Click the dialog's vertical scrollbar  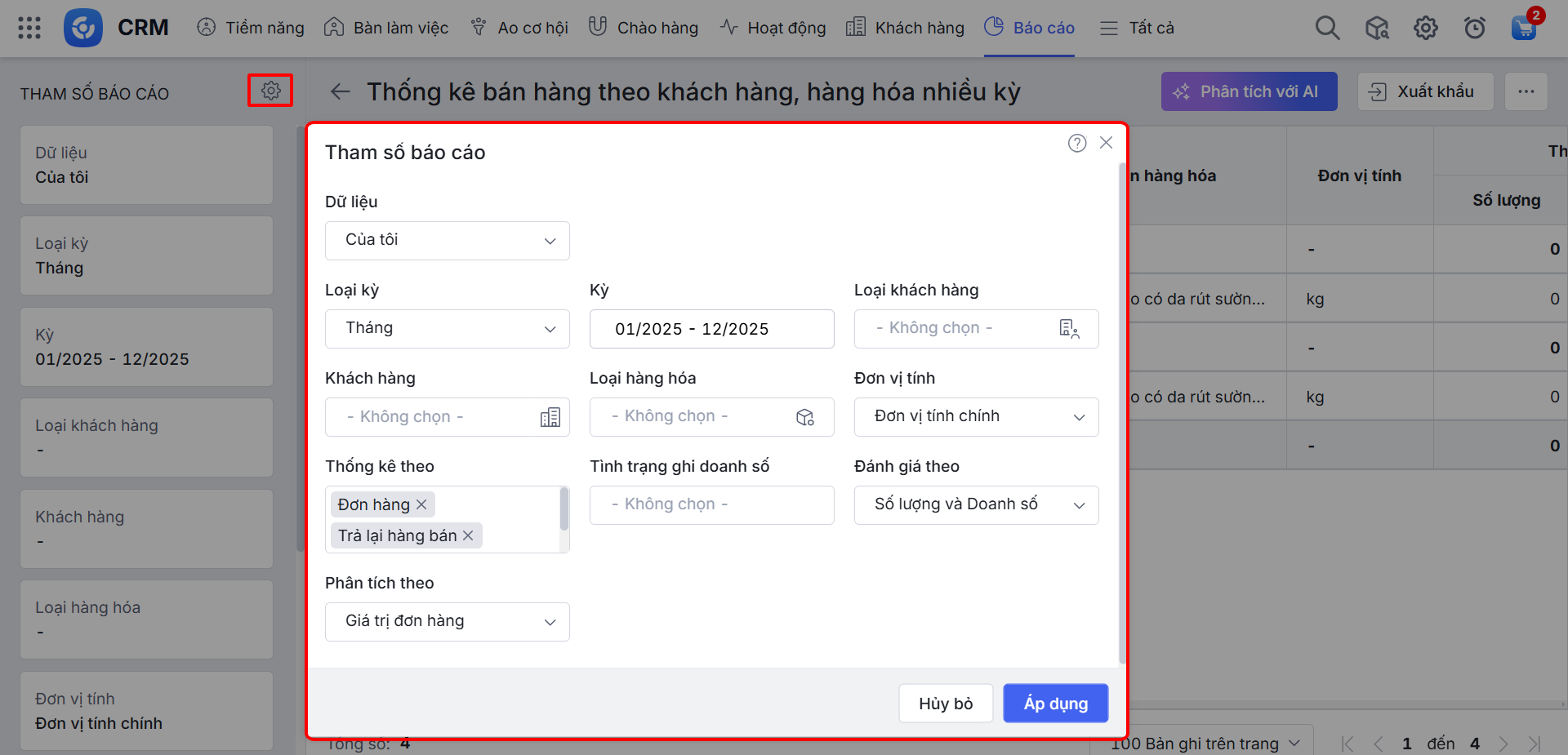(1122, 408)
